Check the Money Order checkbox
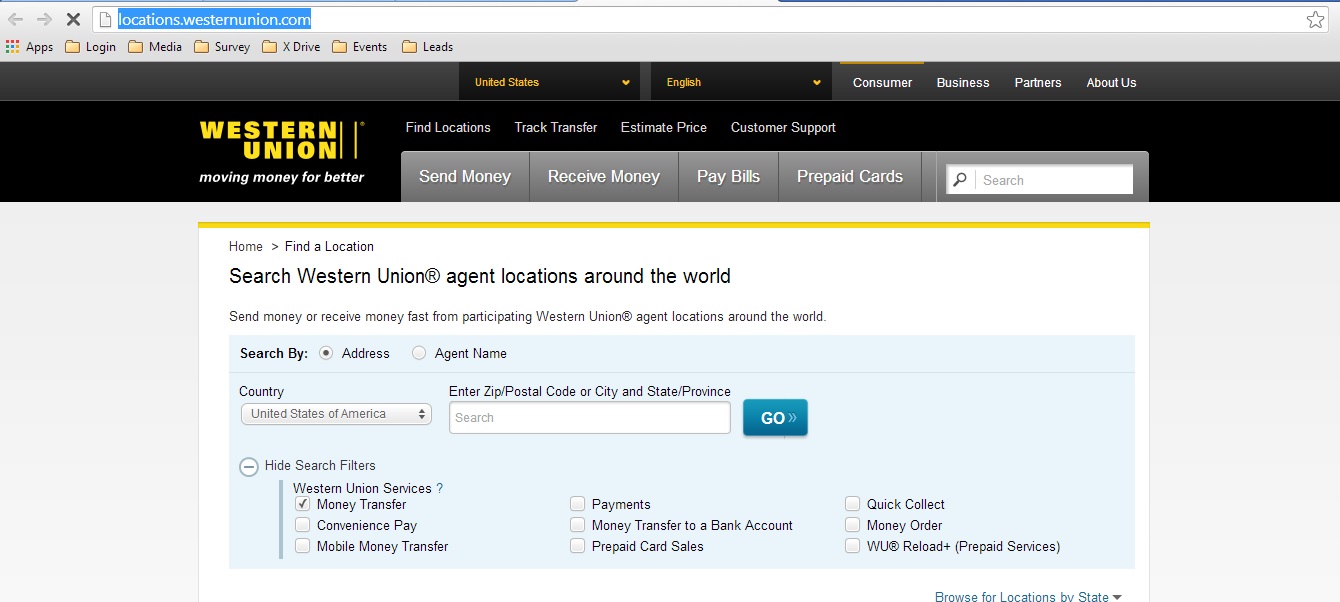This screenshot has width=1340, height=602. 852,525
